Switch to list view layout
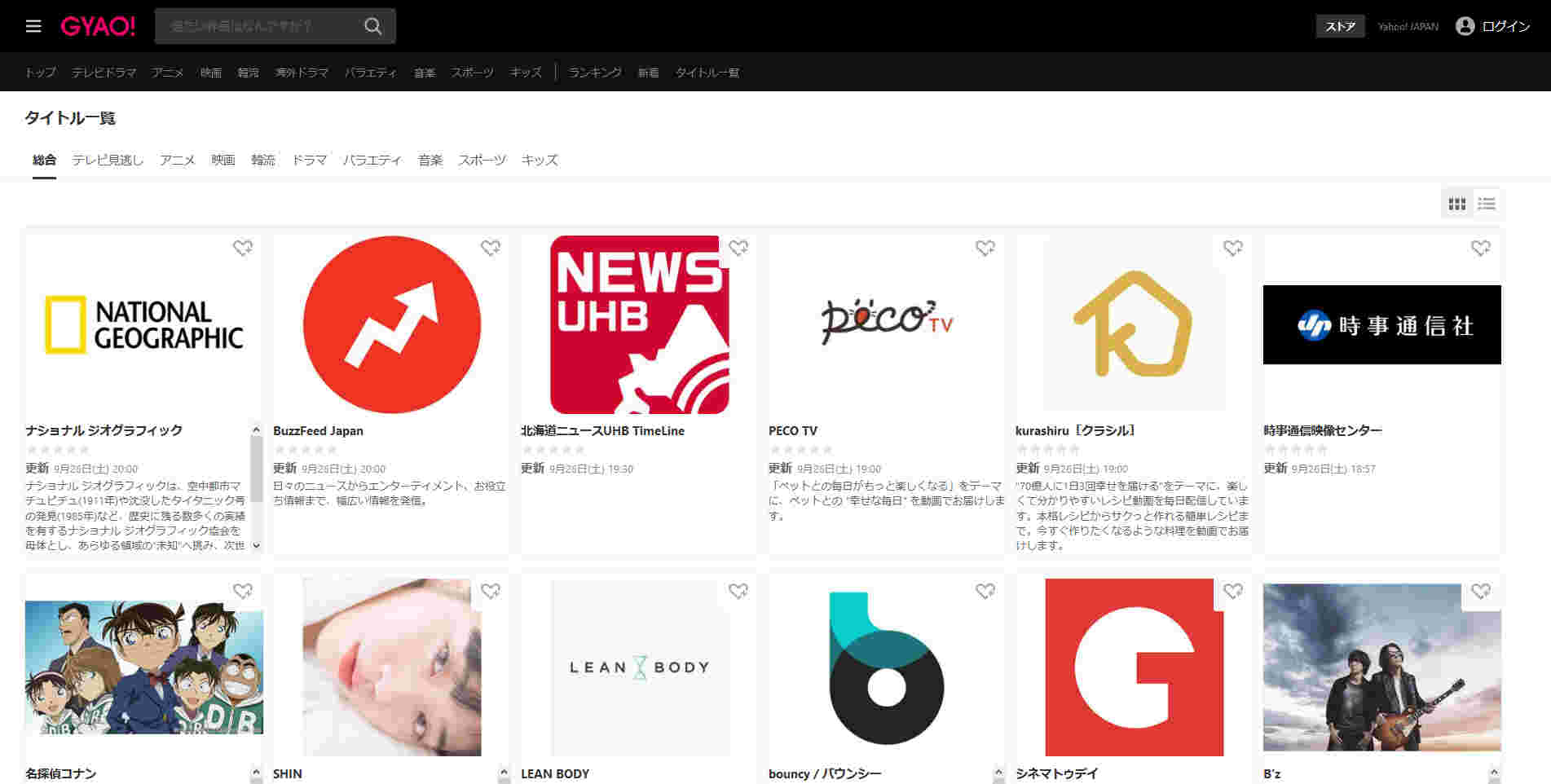Image resolution: width=1551 pixels, height=784 pixels. coord(1487,204)
